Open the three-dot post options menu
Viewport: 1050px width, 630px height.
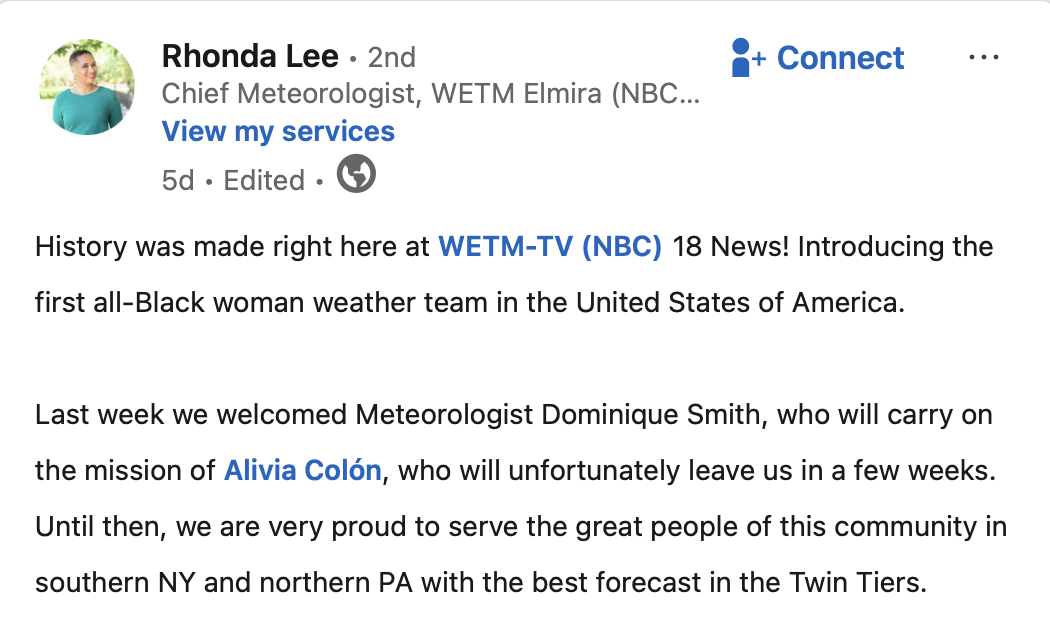(984, 58)
